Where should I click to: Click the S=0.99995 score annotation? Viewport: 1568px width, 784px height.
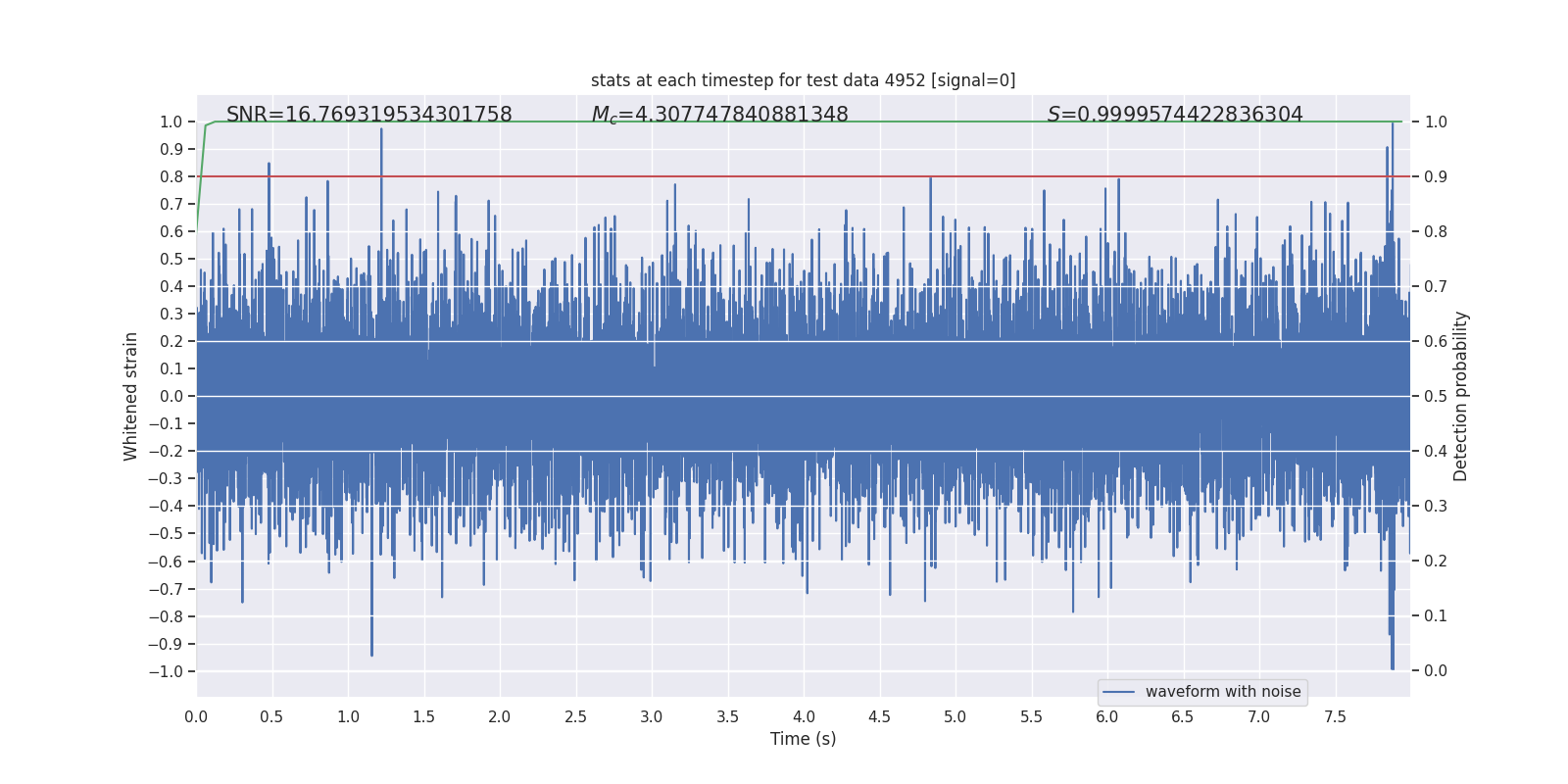(x=1175, y=115)
